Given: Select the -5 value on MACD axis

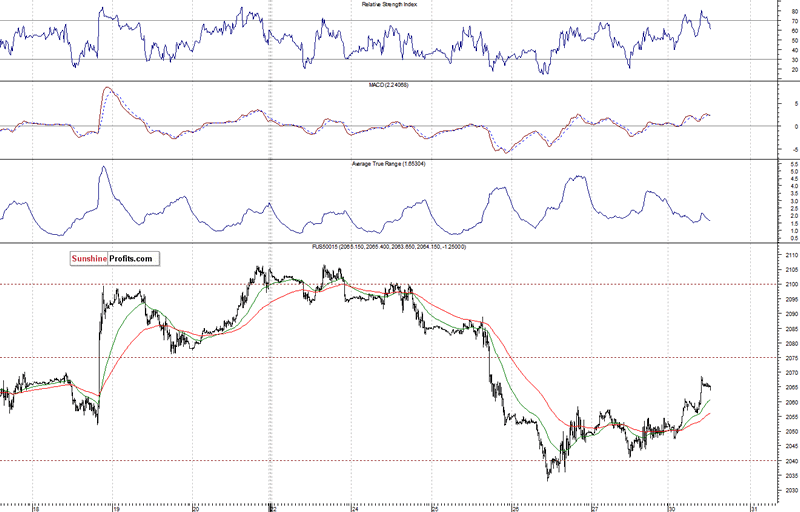Looking at the screenshot, I should pyautogui.click(x=796, y=149).
